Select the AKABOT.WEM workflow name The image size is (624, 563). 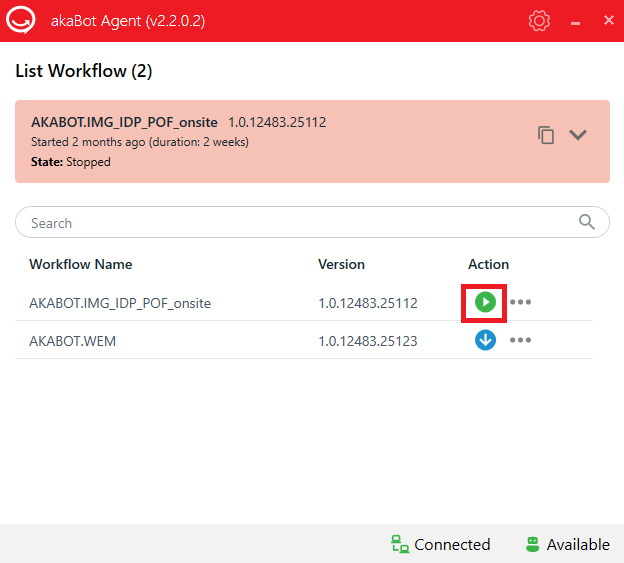(72, 341)
